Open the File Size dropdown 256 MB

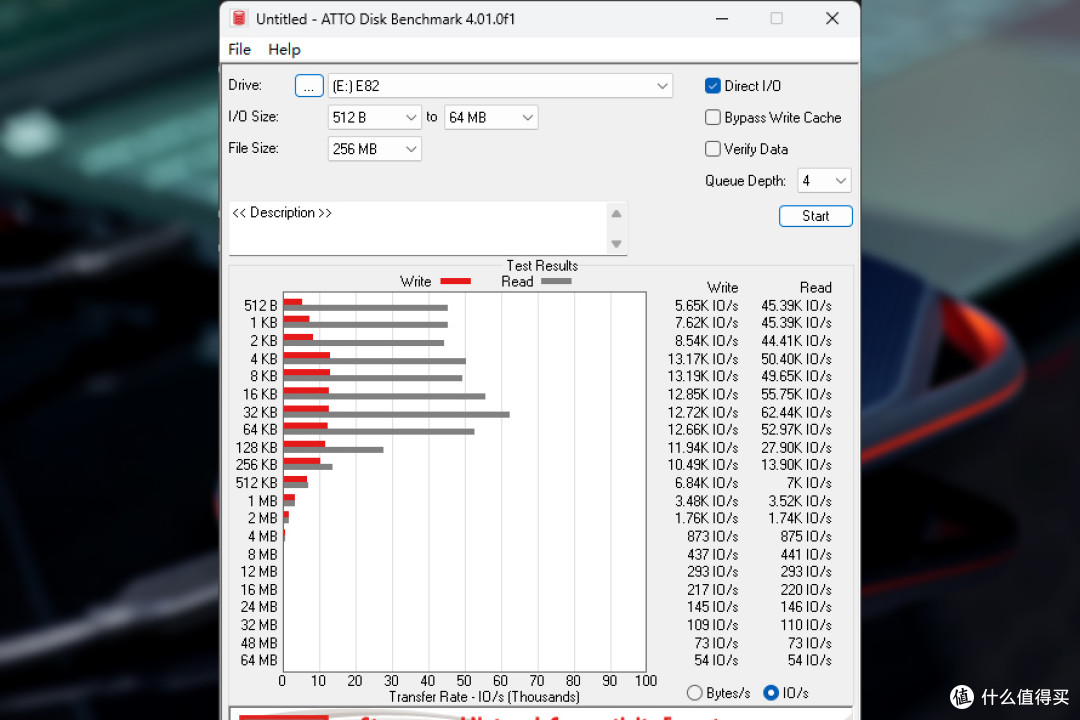tap(374, 149)
